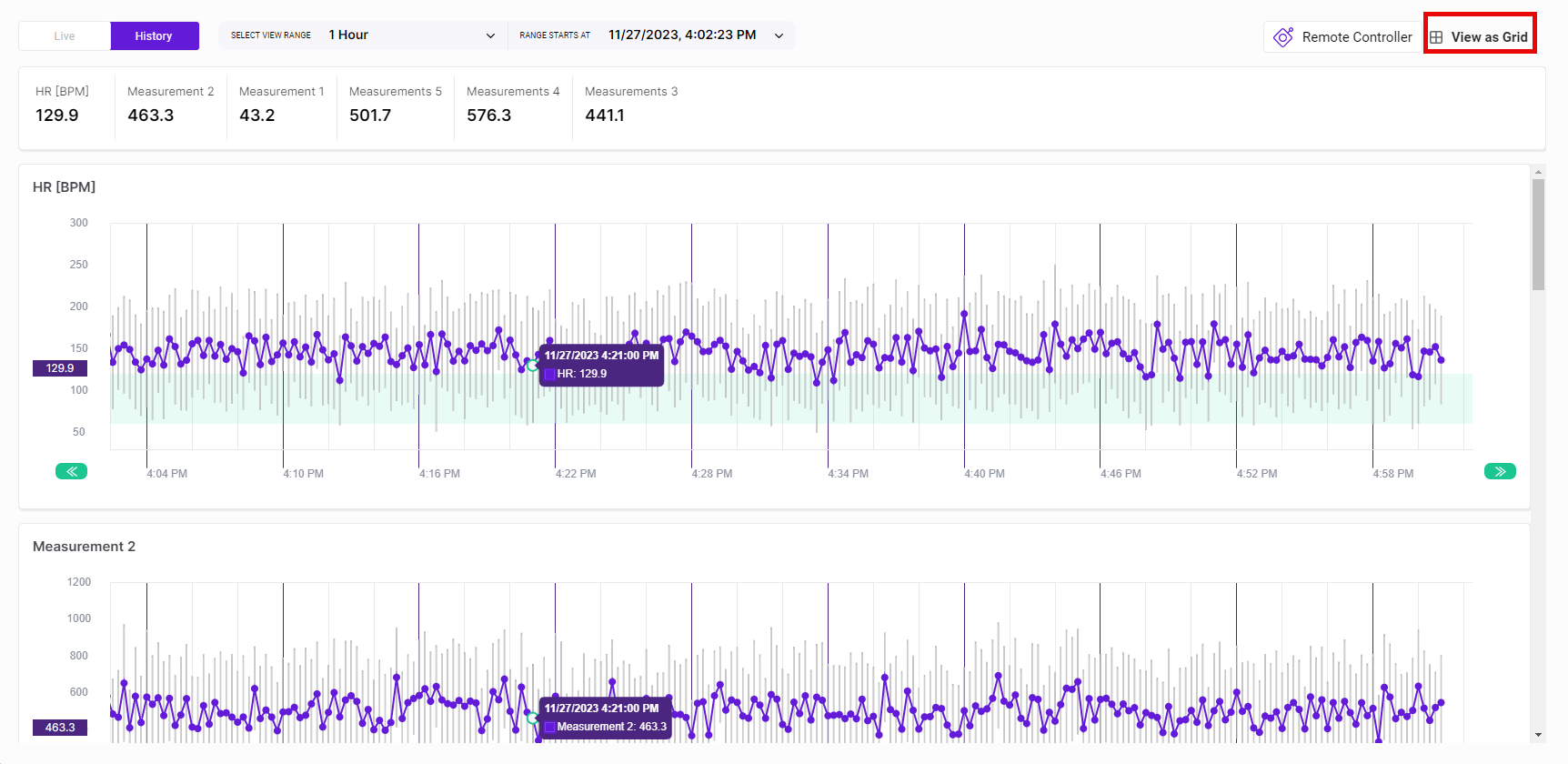1568x764 pixels.
Task: Click the HR 129.9 tooltip on chart
Action: point(601,365)
